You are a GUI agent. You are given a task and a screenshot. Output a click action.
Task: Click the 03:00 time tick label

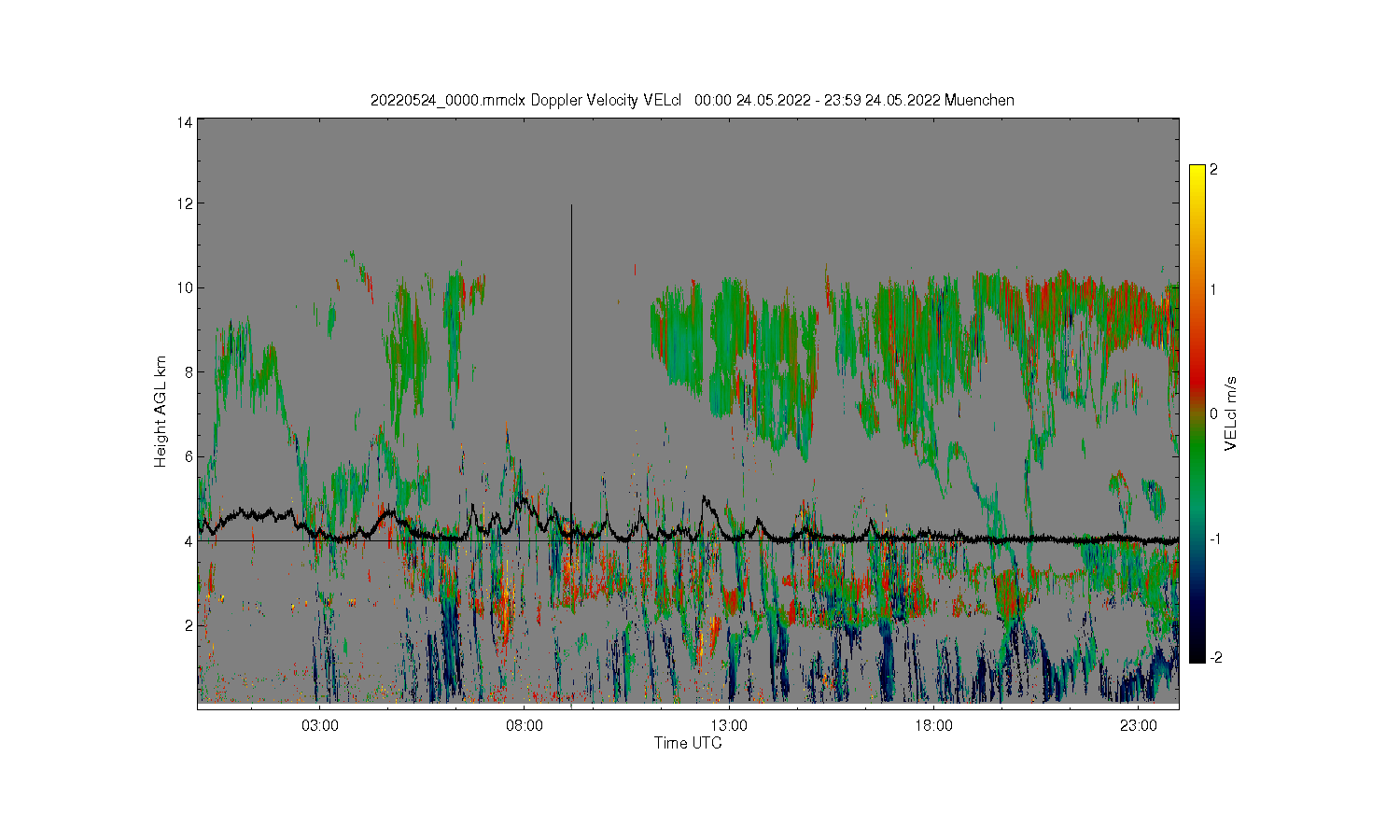[320, 725]
